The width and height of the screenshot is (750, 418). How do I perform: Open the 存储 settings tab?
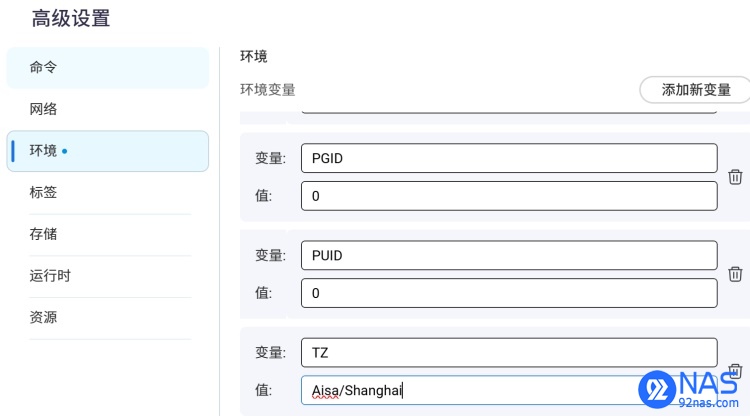point(108,234)
